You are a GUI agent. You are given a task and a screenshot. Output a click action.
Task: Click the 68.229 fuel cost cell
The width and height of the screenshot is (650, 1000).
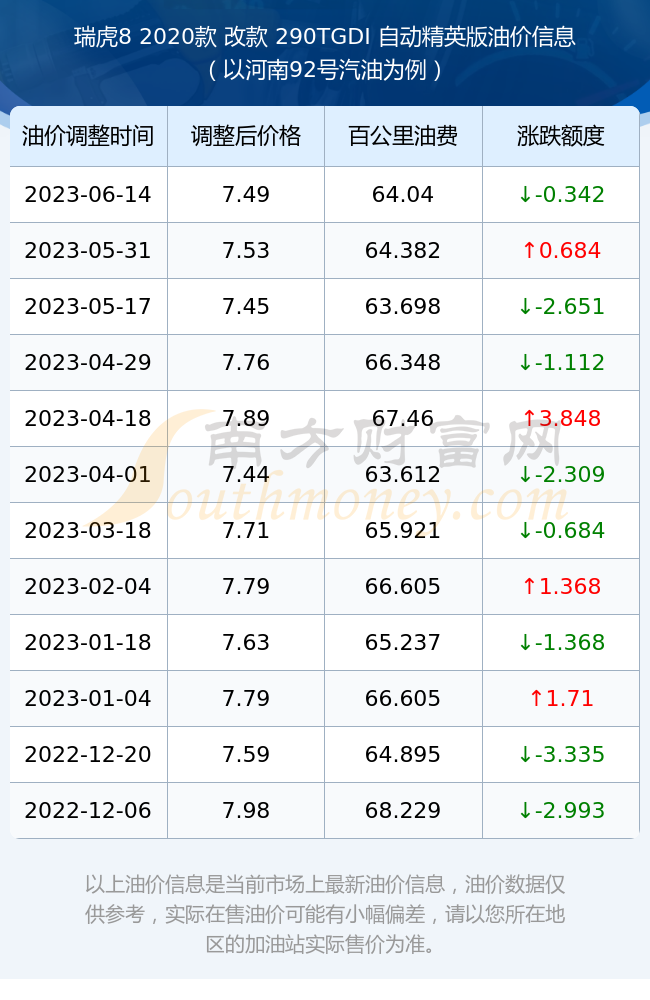(403, 811)
